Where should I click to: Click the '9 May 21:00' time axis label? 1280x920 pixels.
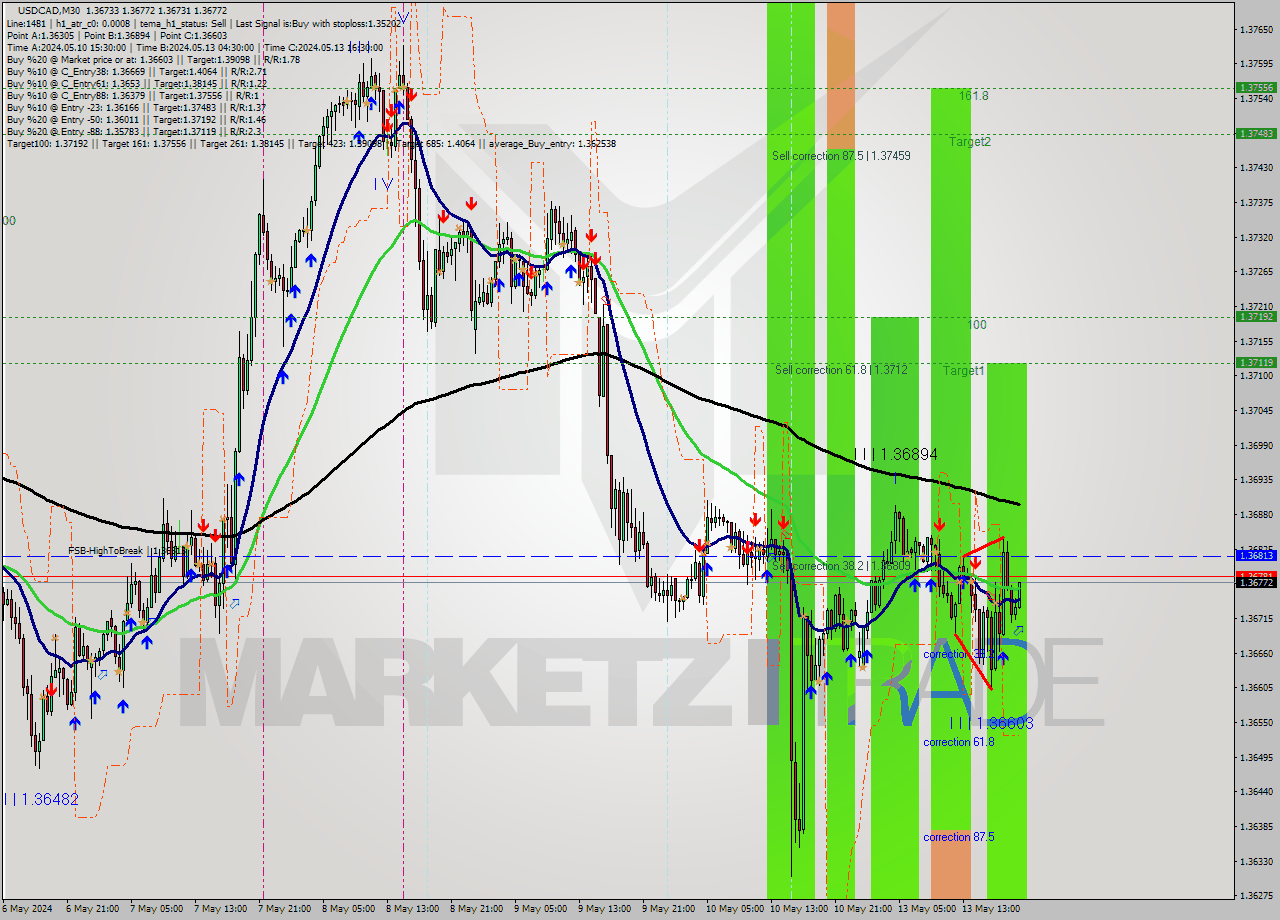point(670,909)
